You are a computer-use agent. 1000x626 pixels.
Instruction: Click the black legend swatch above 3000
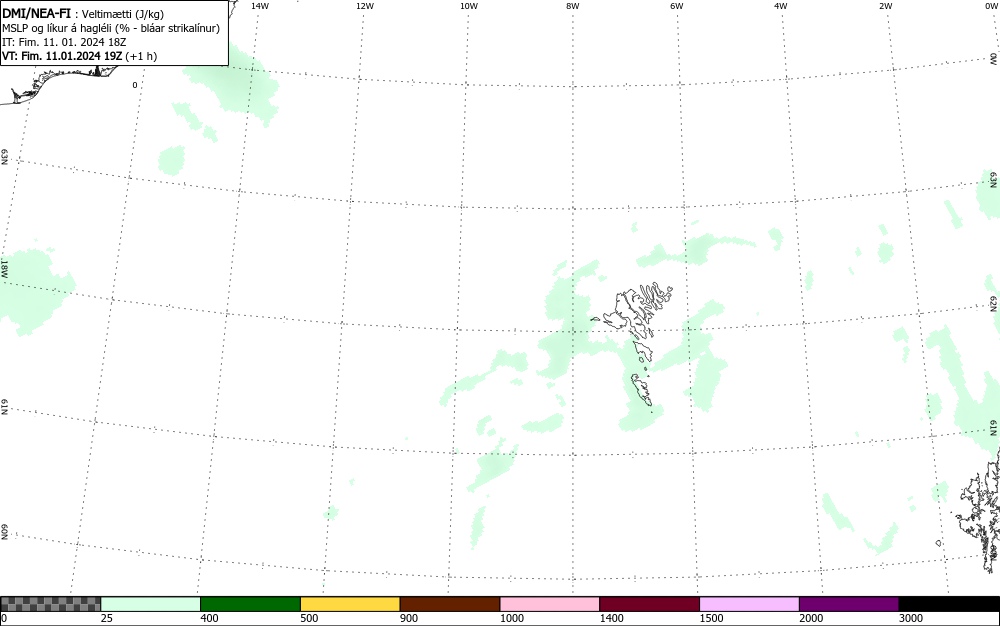click(x=949, y=604)
